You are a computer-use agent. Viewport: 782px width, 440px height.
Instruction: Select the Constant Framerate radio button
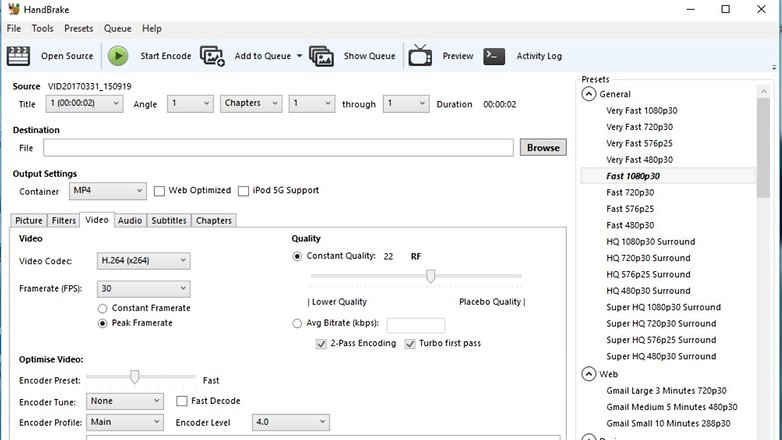[102, 308]
